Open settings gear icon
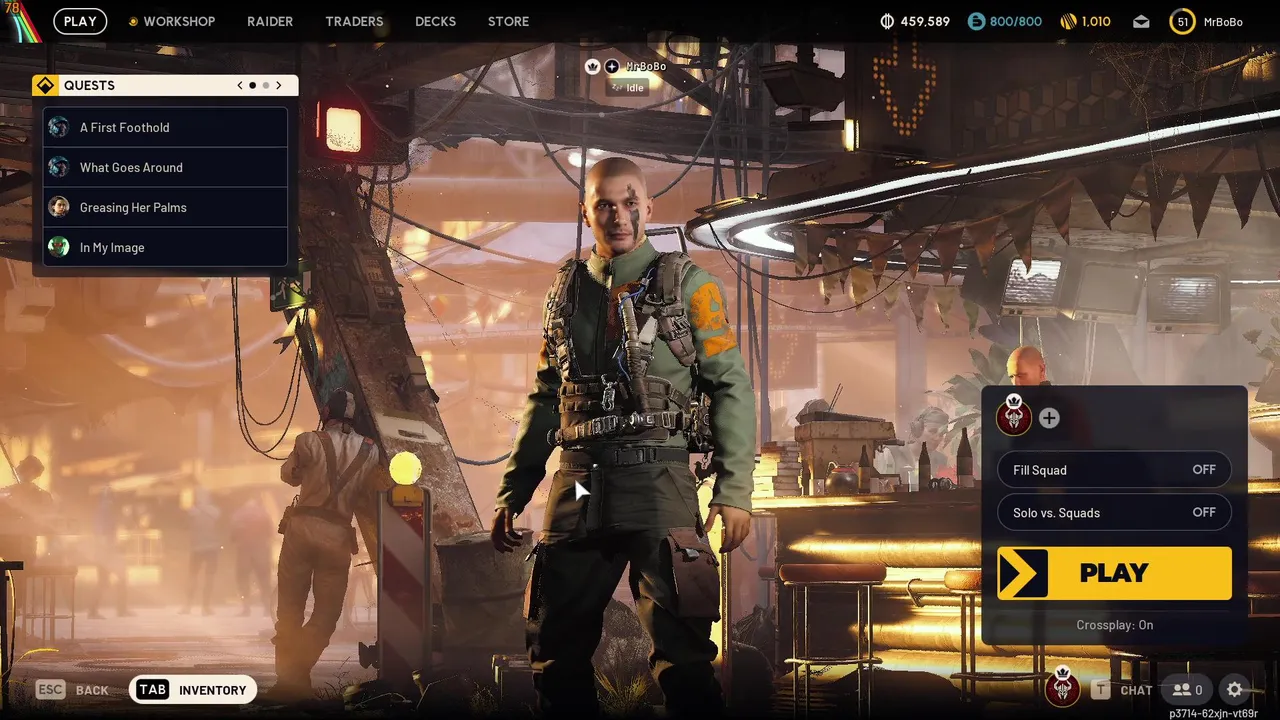This screenshot has width=1280, height=720. pyautogui.click(x=1235, y=690)
